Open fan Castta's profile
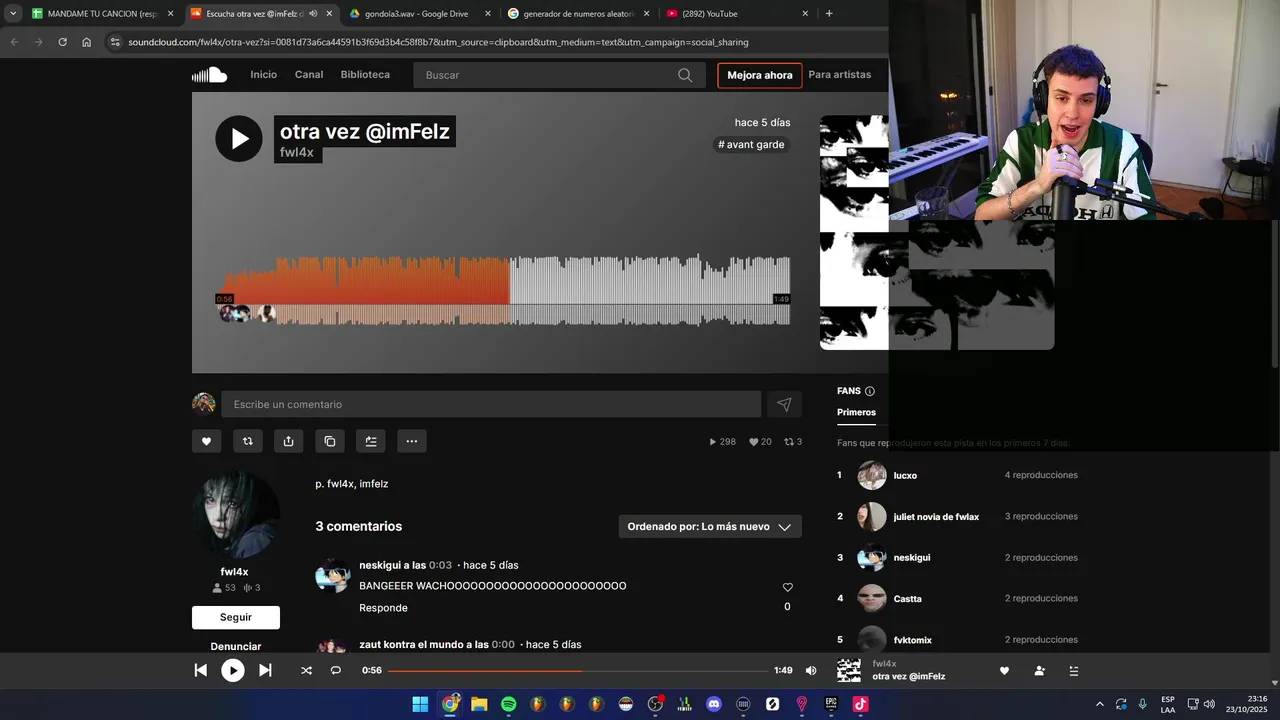 tap(907, 599)
